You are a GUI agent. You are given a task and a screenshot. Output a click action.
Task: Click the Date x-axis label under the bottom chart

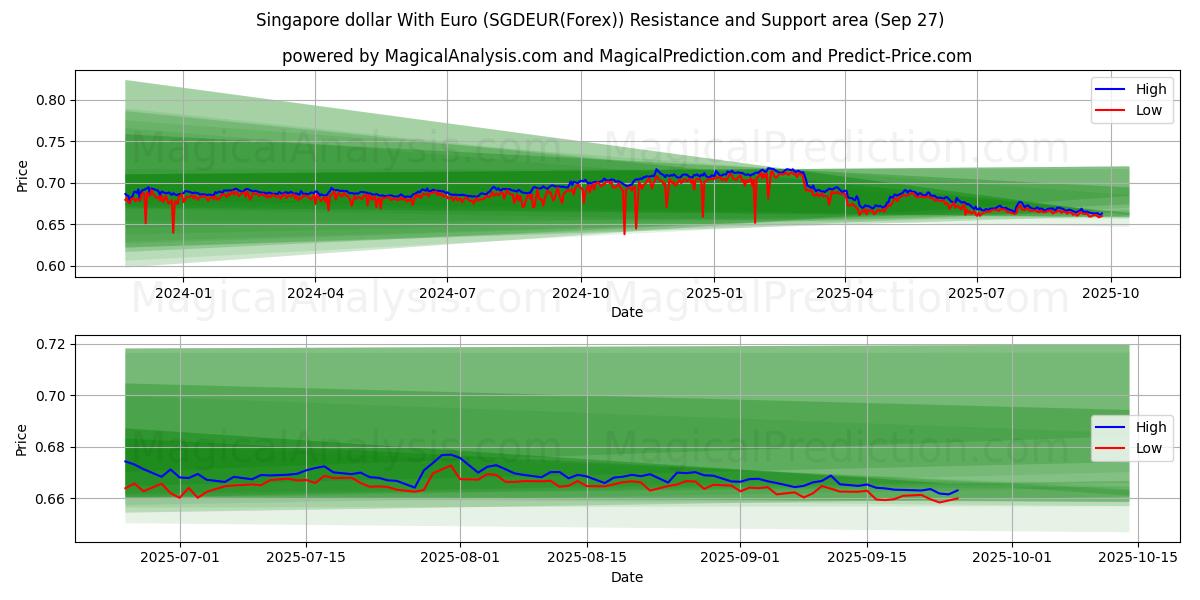click(x=627, y=577)
